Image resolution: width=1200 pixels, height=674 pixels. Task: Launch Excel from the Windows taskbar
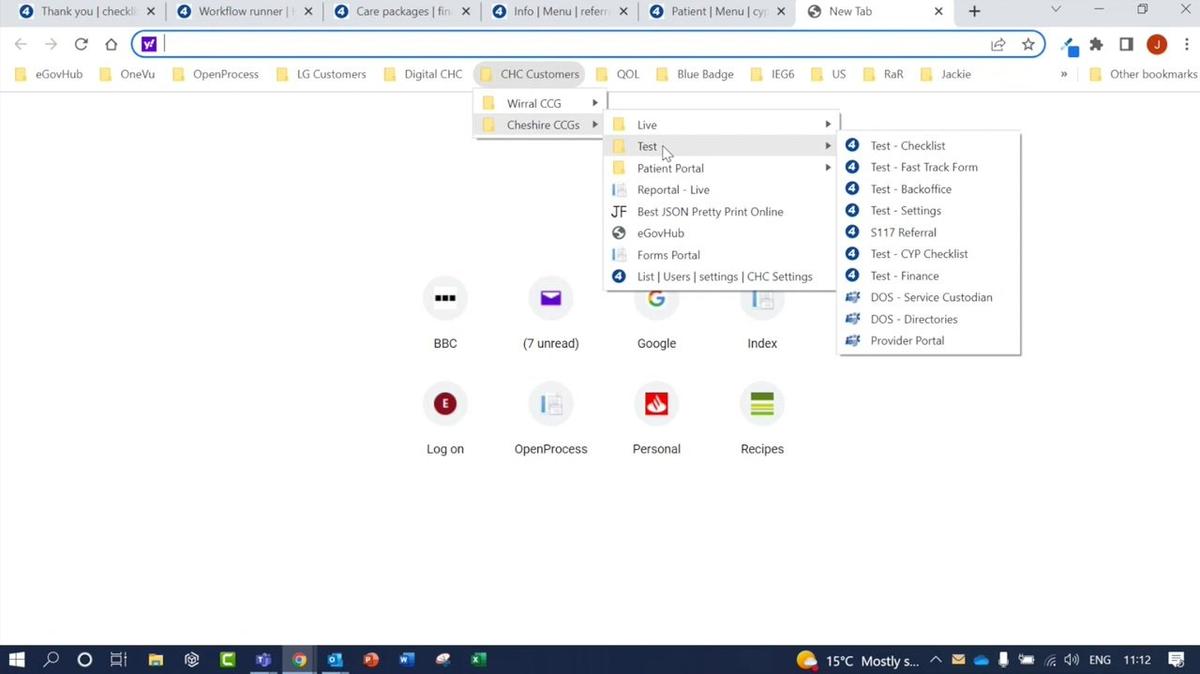pos(478,660)
